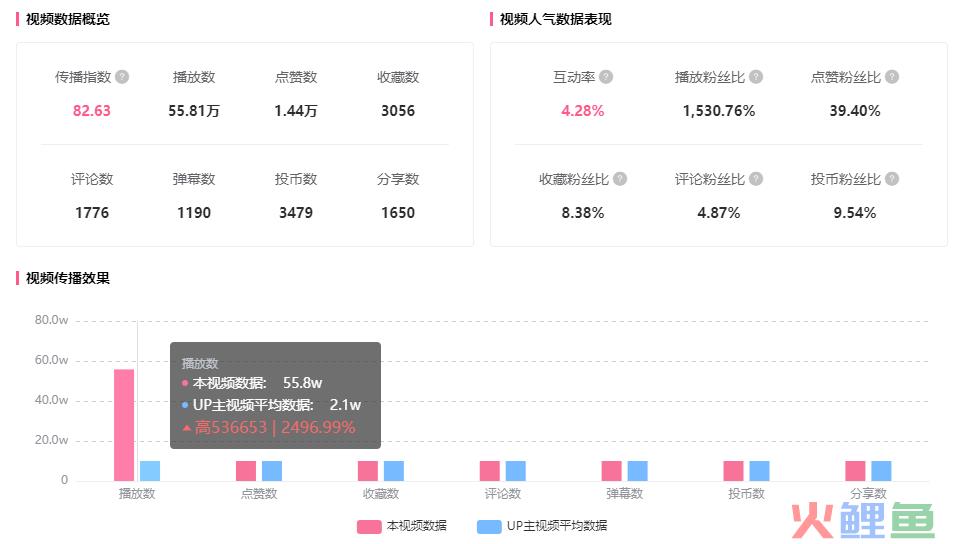Click pink 点赞数 bar in chart

coord(246,471)
